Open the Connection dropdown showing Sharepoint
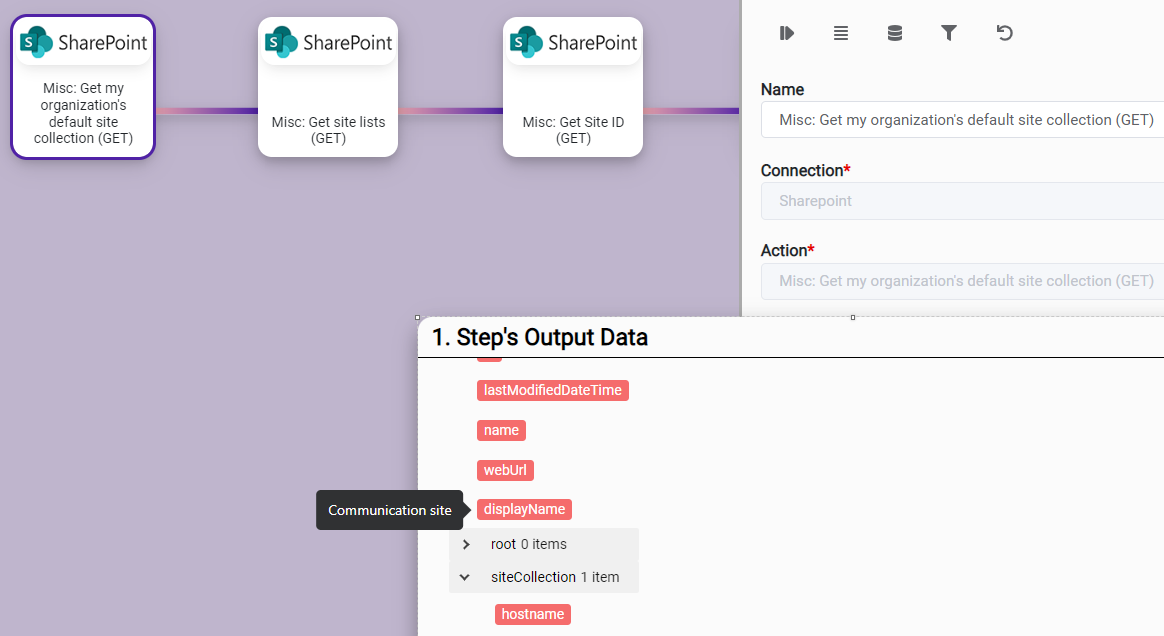The height and width of the screenshot is (636, 1164). (961, 201)
